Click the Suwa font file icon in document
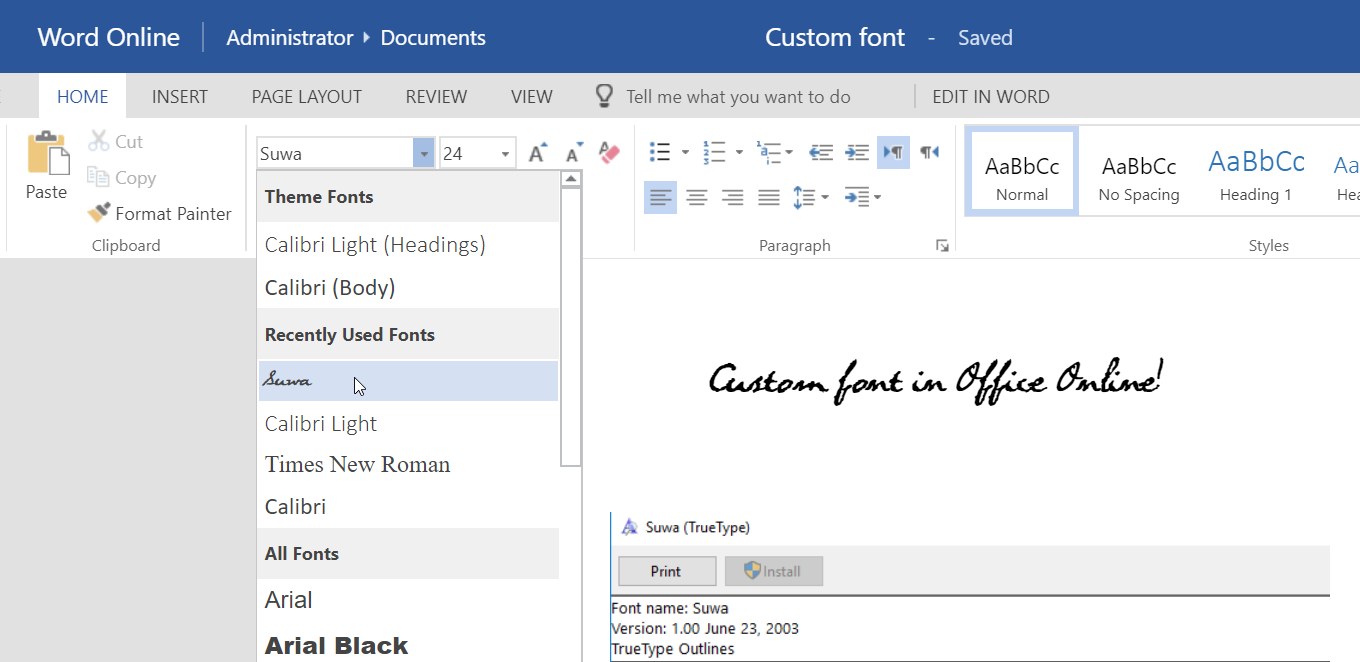Viewport: 1360px width, 662px height. click(x=629, y=527)
